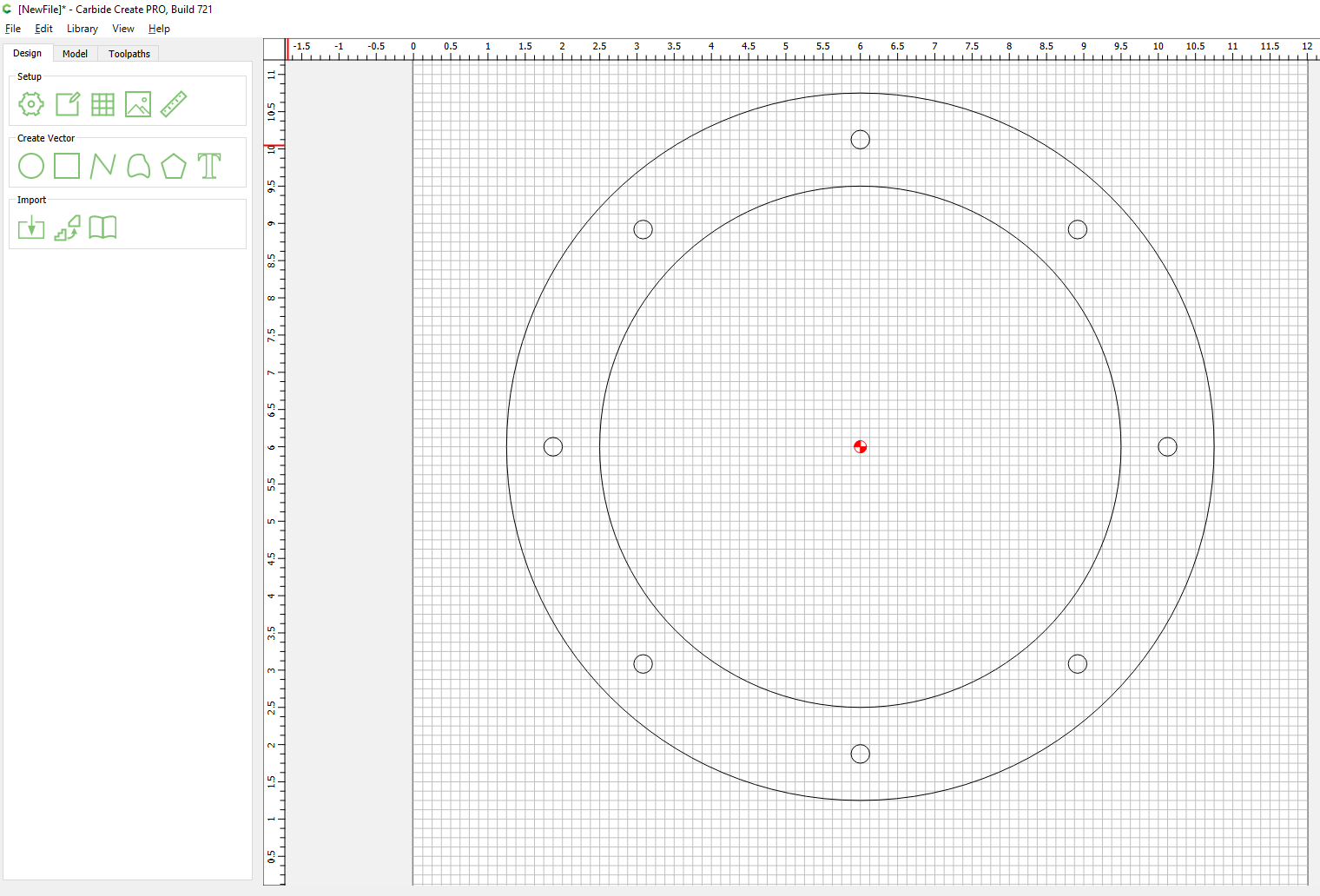Select the lower-left small bolt hole

[x=643, y=664]
